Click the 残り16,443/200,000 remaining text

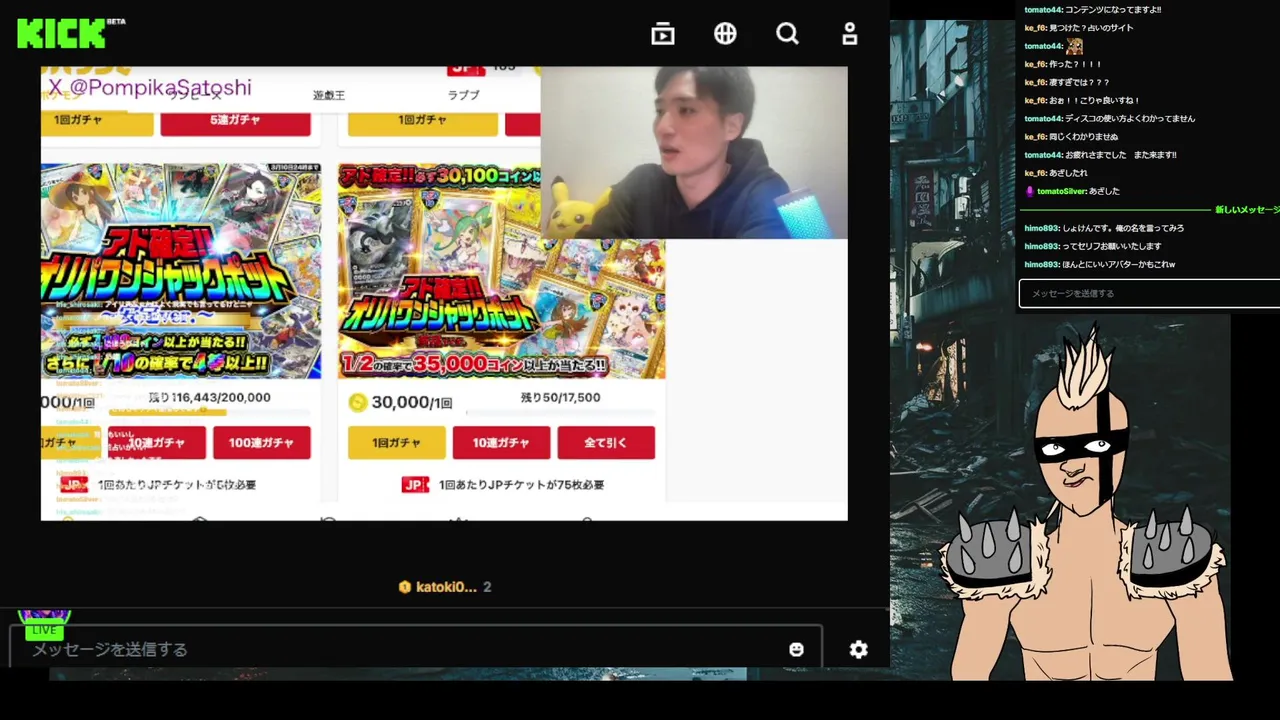pyautogui.click(x=209, y=397)
